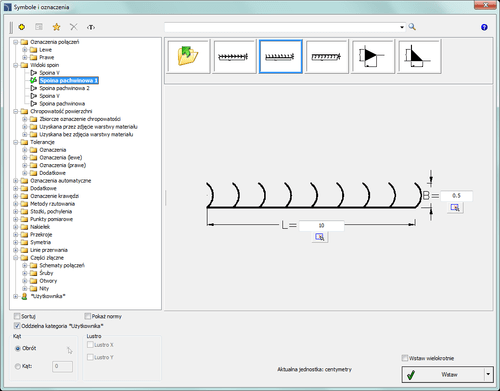Click the text label toolbar icon
This screenshot has width=500, height=391.
tap(91, 27)
